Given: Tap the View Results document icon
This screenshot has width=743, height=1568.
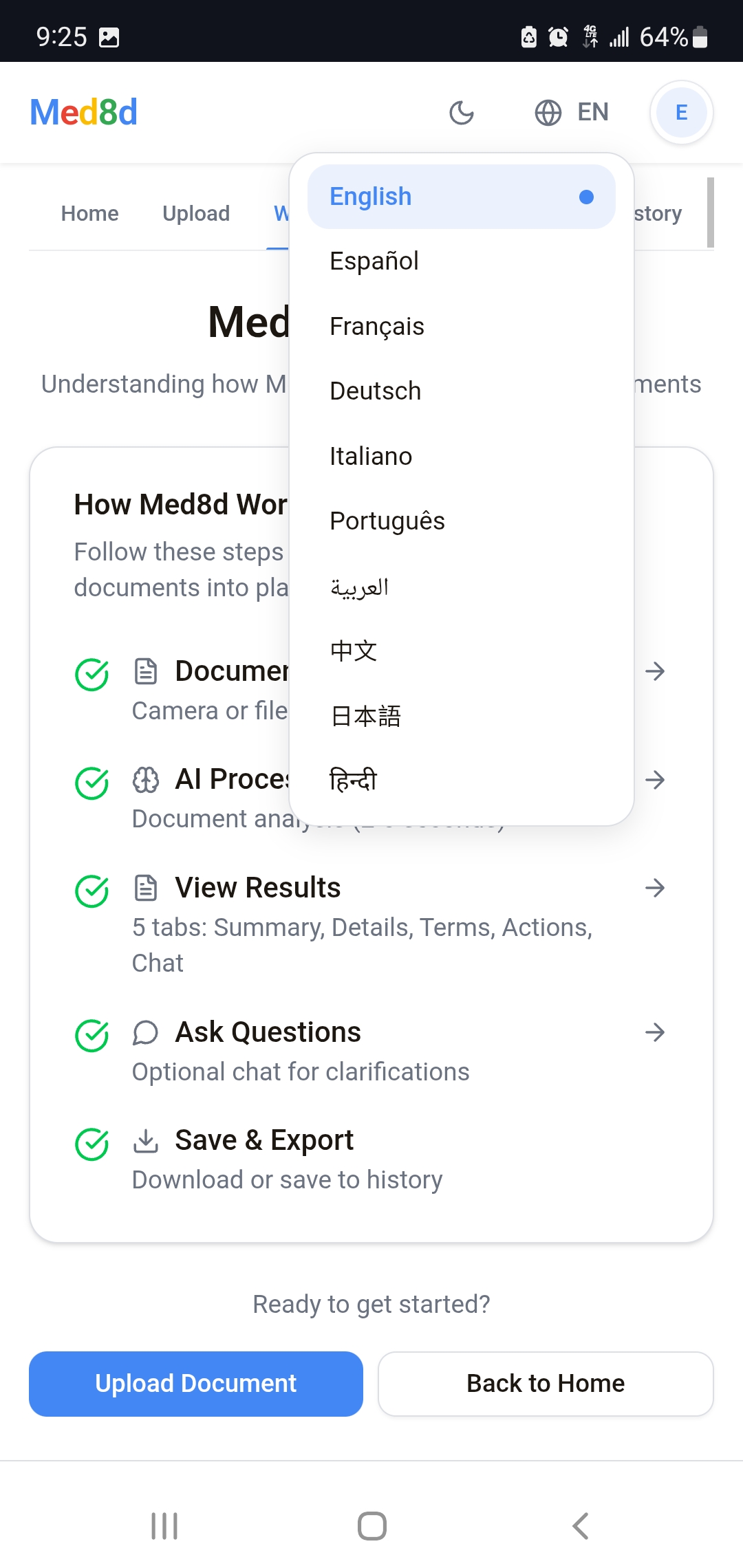Looking at the screenshot, I should click(146, 888).
